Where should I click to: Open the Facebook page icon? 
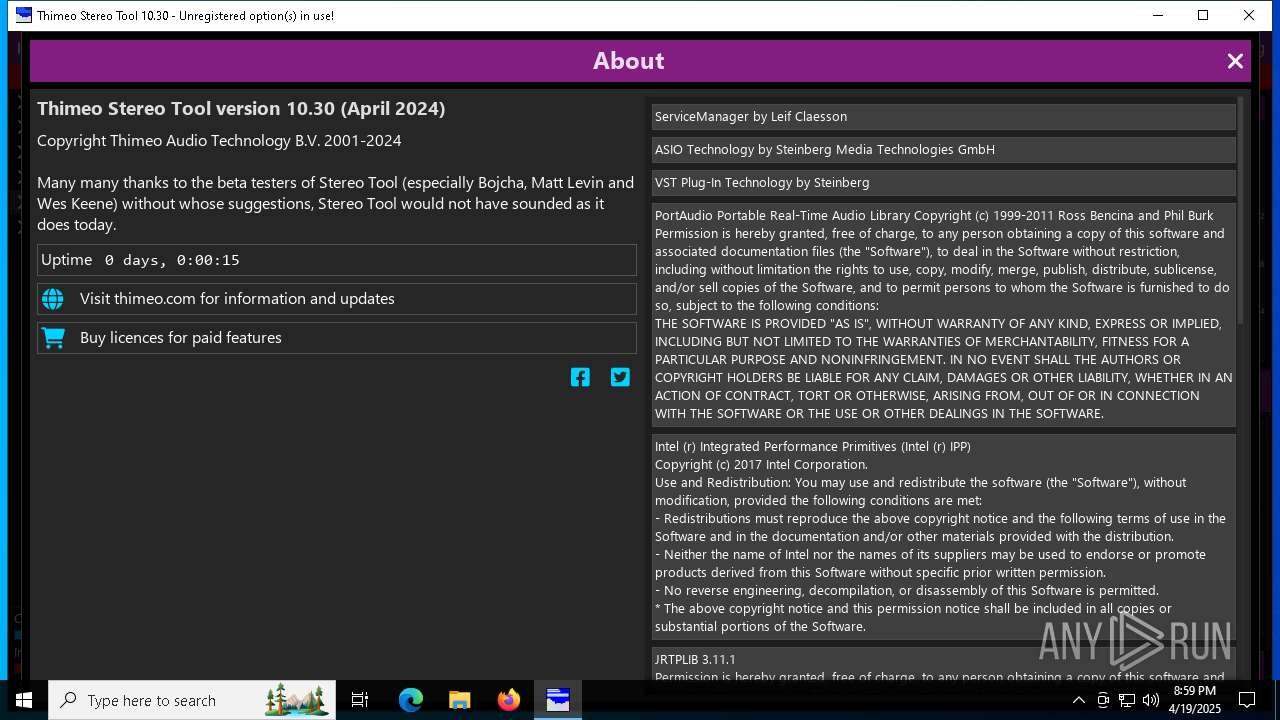tap(580, 377)
